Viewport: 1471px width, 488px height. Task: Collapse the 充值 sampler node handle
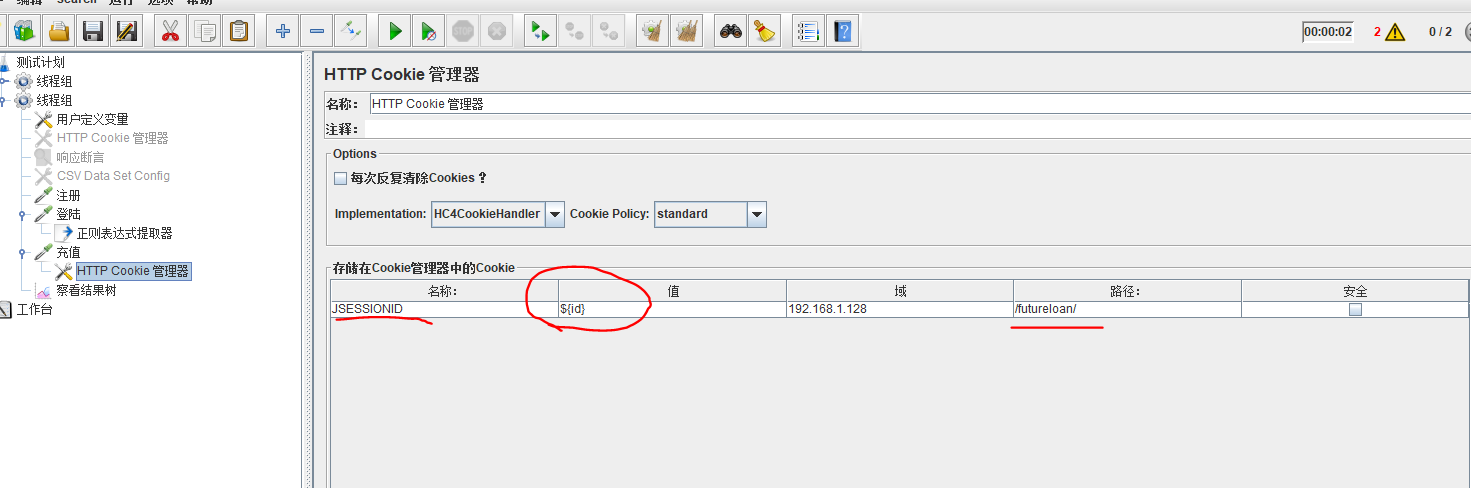tap(23, 252)
